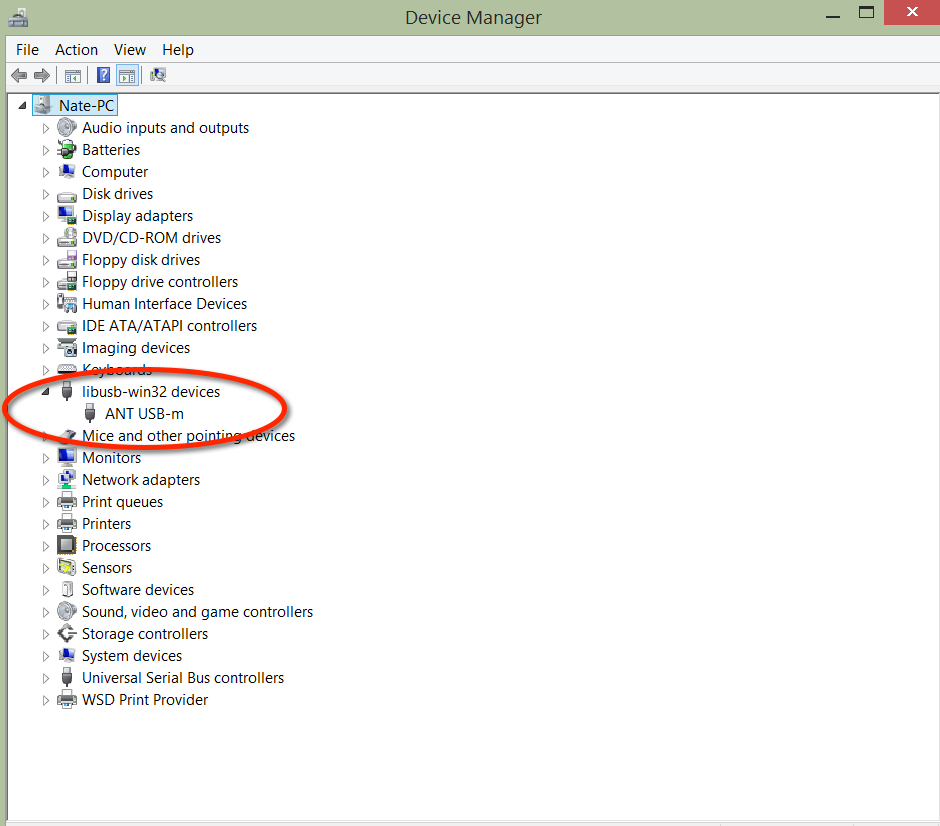Expand the Computer category arrow
Viewport: 940px width, 826px height.
tap(46, 172)
